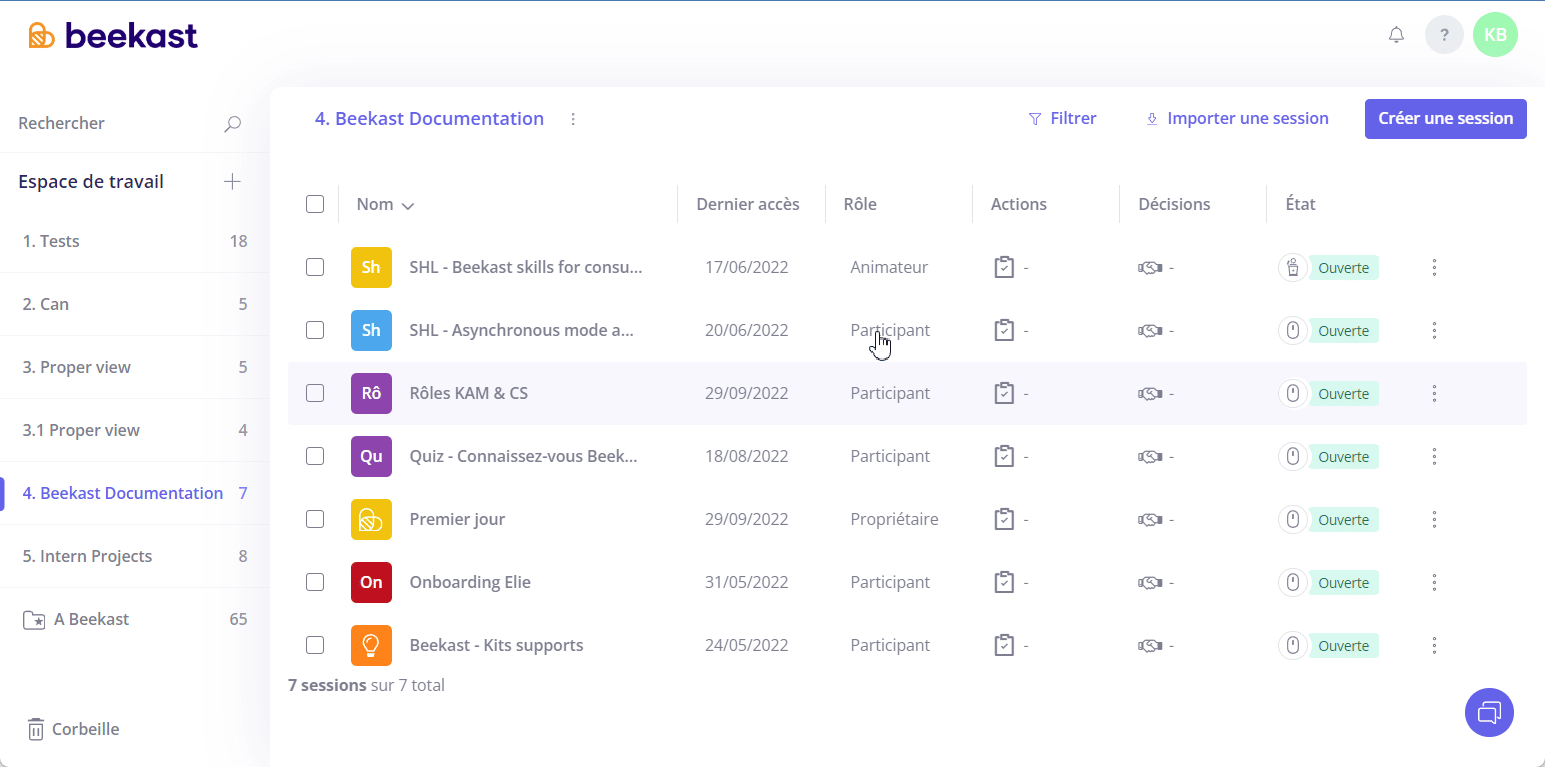This screenshot has width=1545, height=767.
Task: Click the decisions handshake icon for SHL - Asynchronous mode
Action: (1150, 331)
